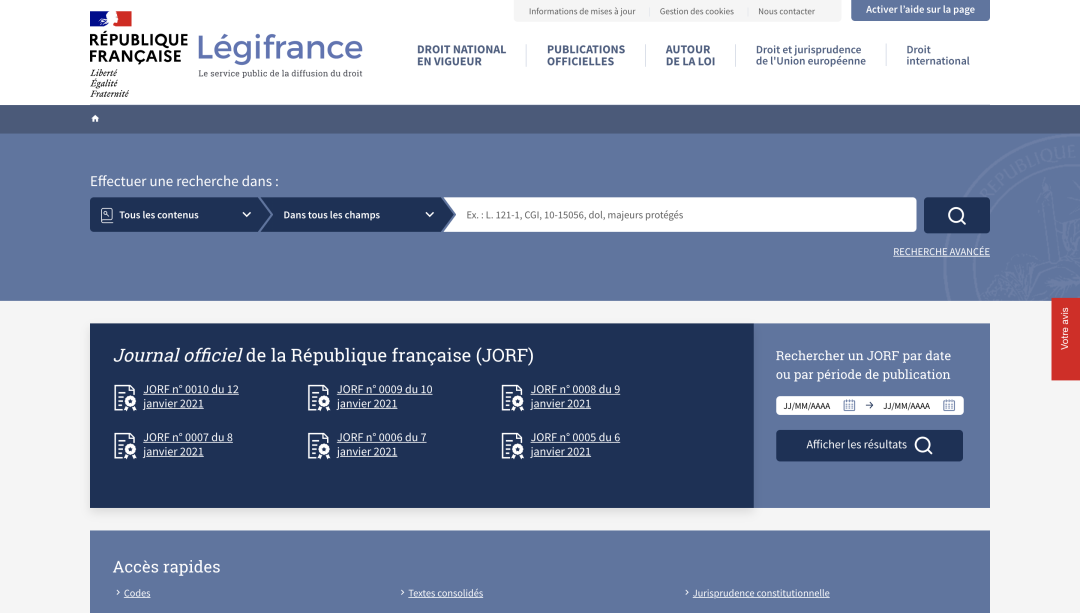Image resolution: width=1080 pixels, height=613 pixels.
Task: Open the 'Publications officielles' menu
Action: [585, 55]
